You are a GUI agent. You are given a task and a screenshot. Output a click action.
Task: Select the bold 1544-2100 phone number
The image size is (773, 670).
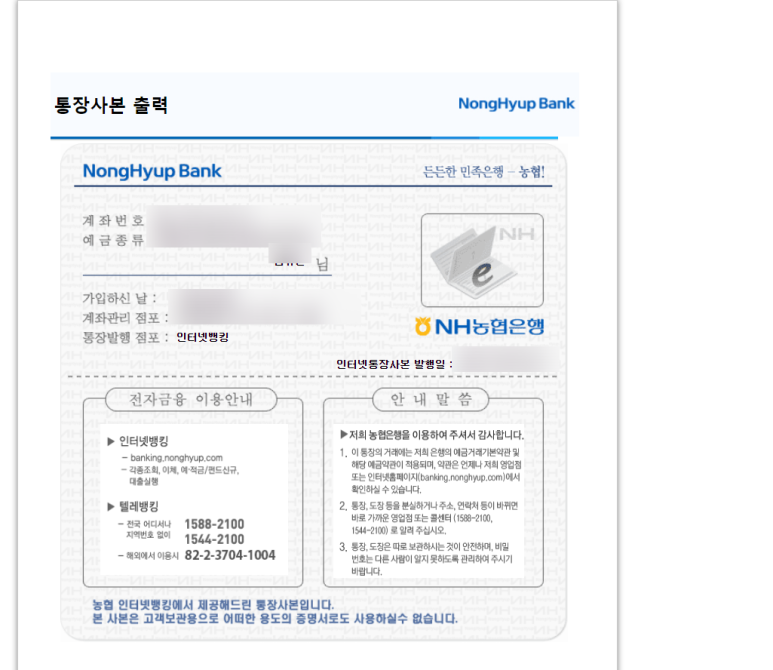coord(214,539)
